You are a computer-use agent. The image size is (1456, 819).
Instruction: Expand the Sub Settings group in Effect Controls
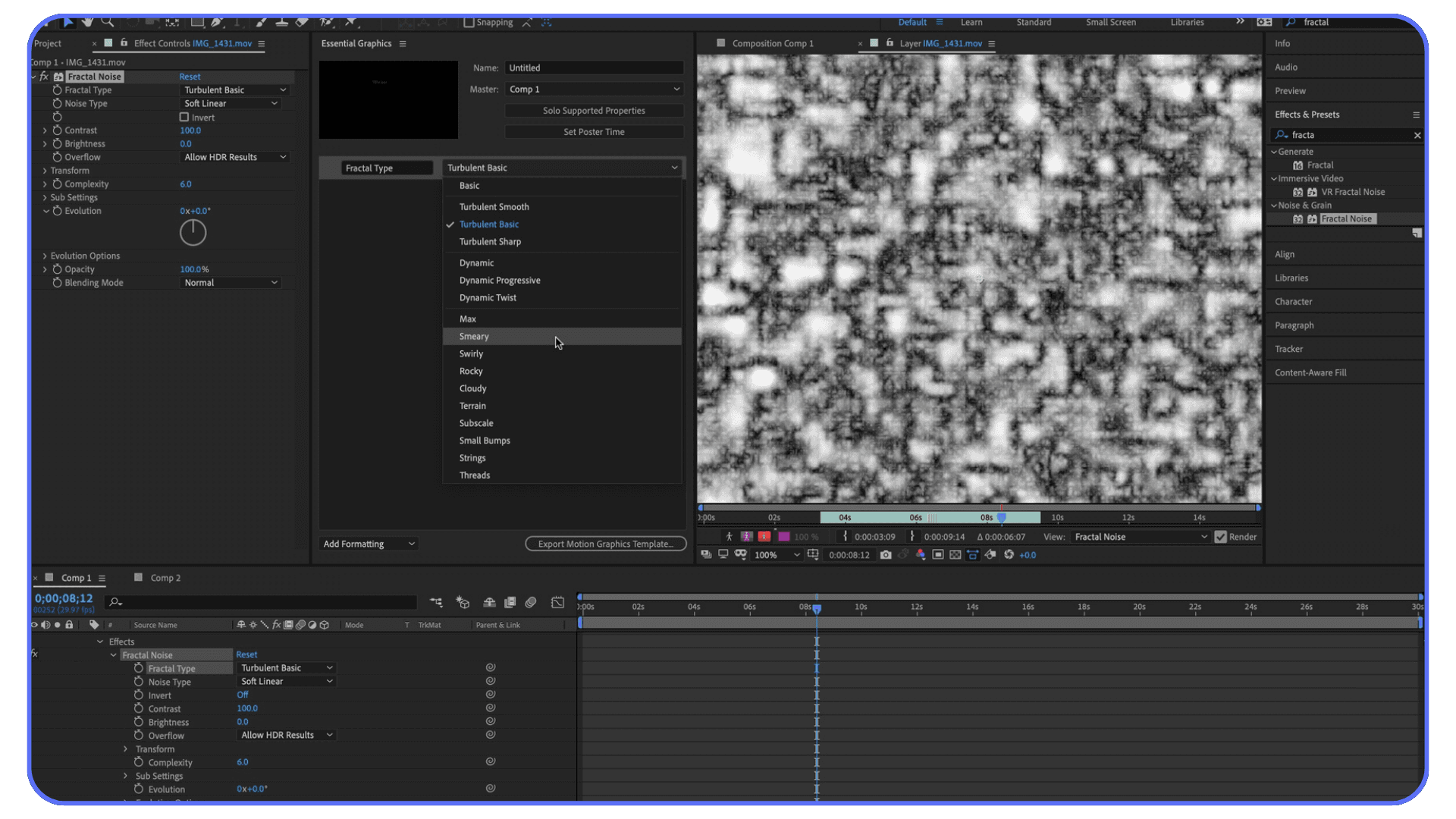tap(45, 198)
